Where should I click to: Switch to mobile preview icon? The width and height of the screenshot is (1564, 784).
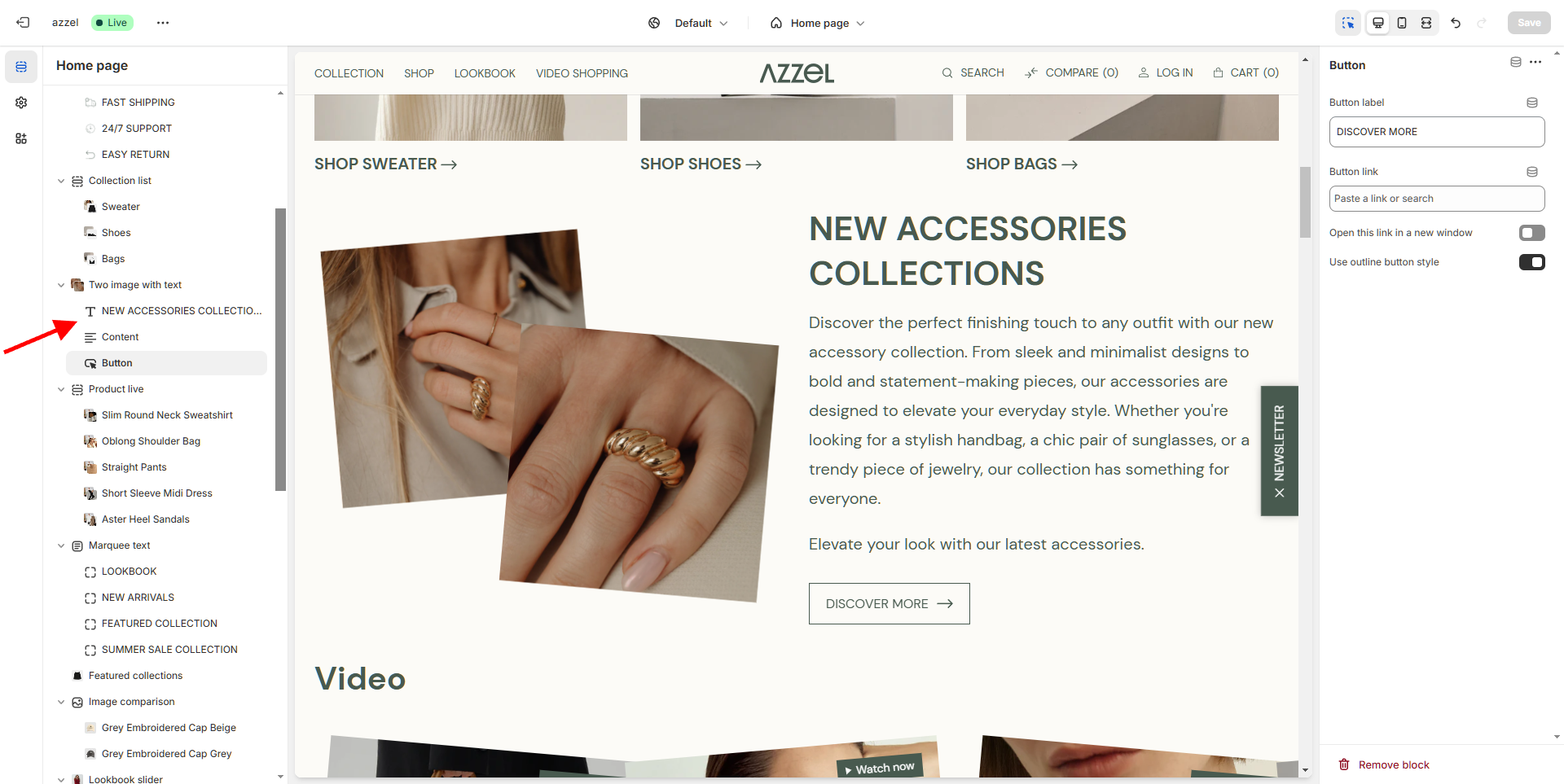click(x=1402, y=23)
